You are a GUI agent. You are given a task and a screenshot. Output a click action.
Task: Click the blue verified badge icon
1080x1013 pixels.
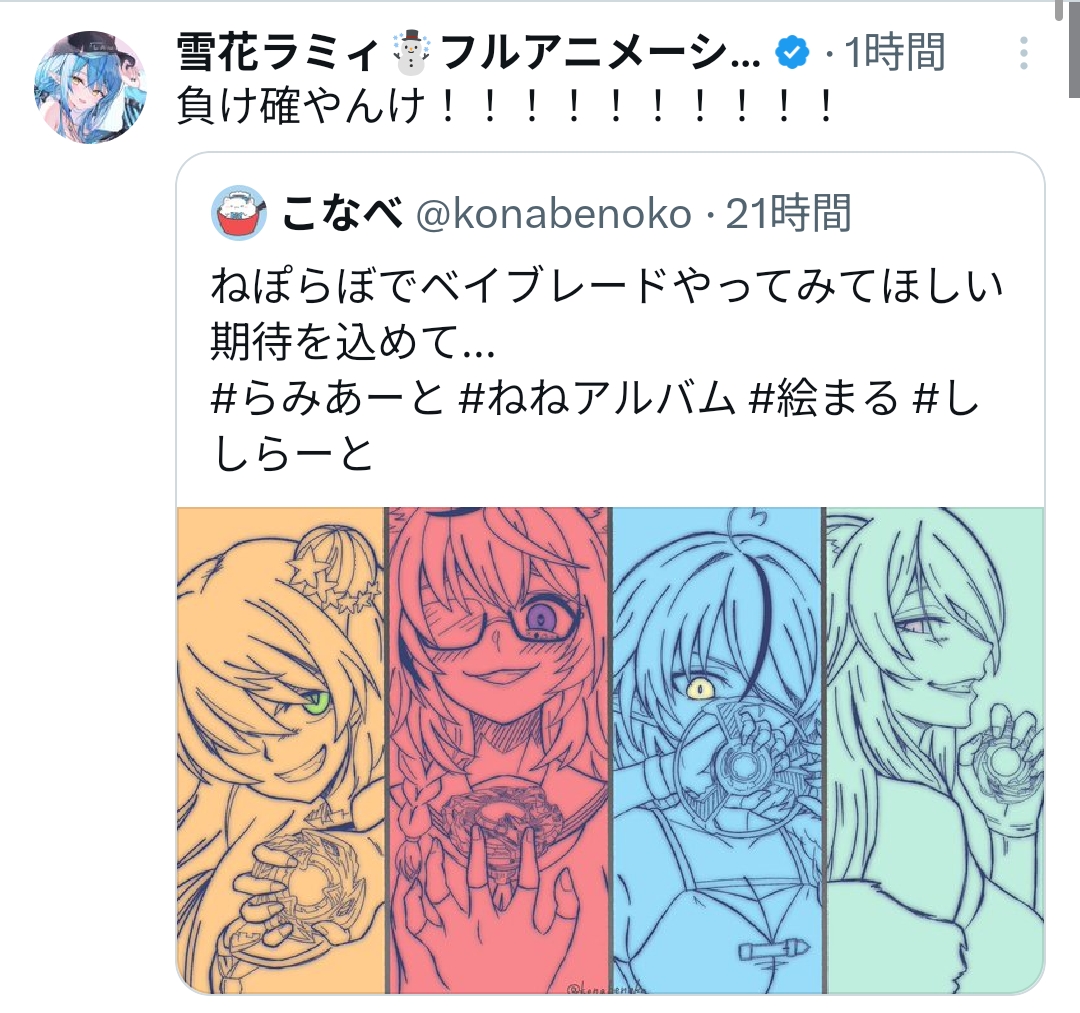pos(792,53)
